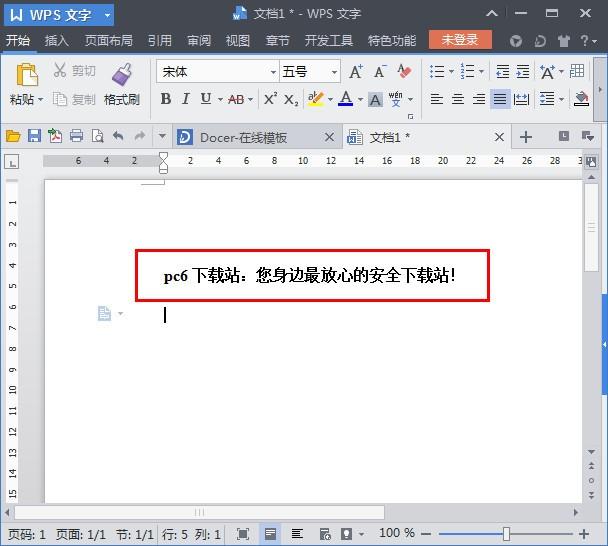Viewport: 608px width, 546px height.
Task: Increase paragraph indent
Action: (523, 71)
